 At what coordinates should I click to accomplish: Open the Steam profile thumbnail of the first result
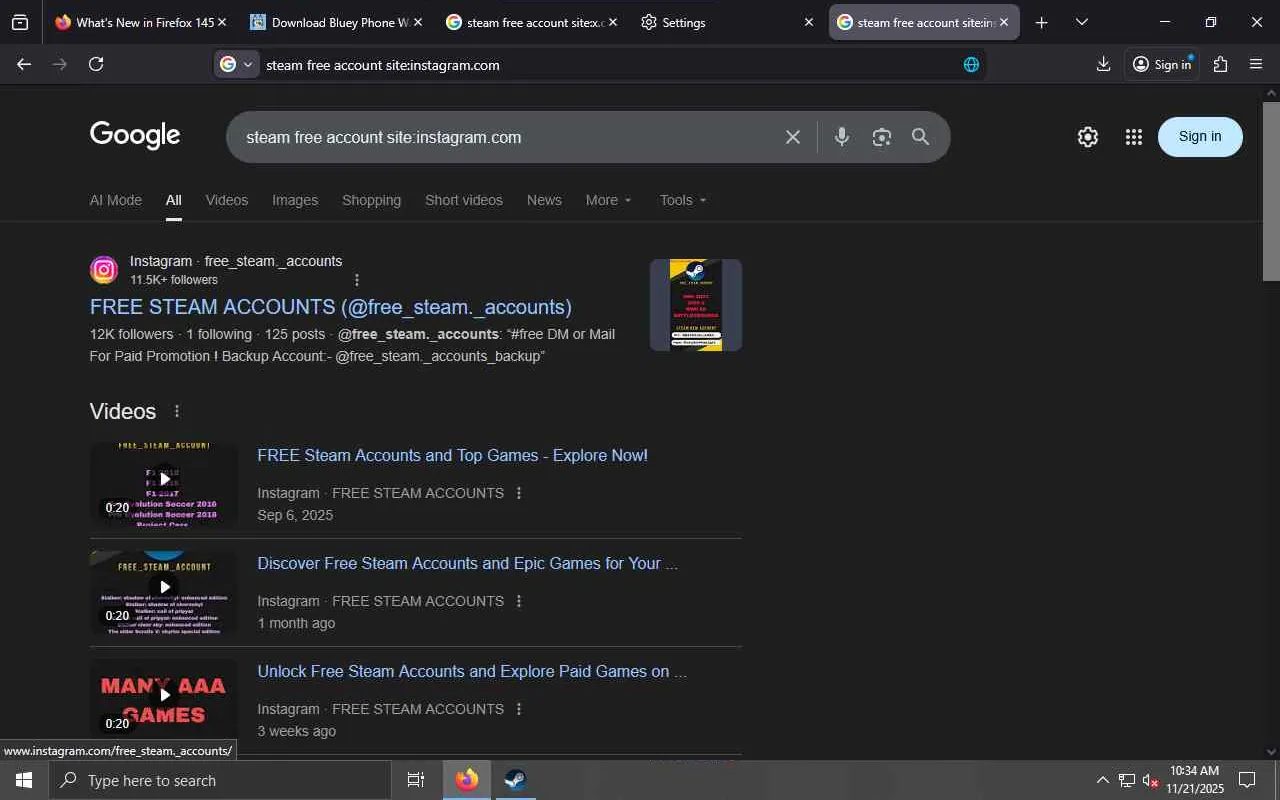point(696,305)
